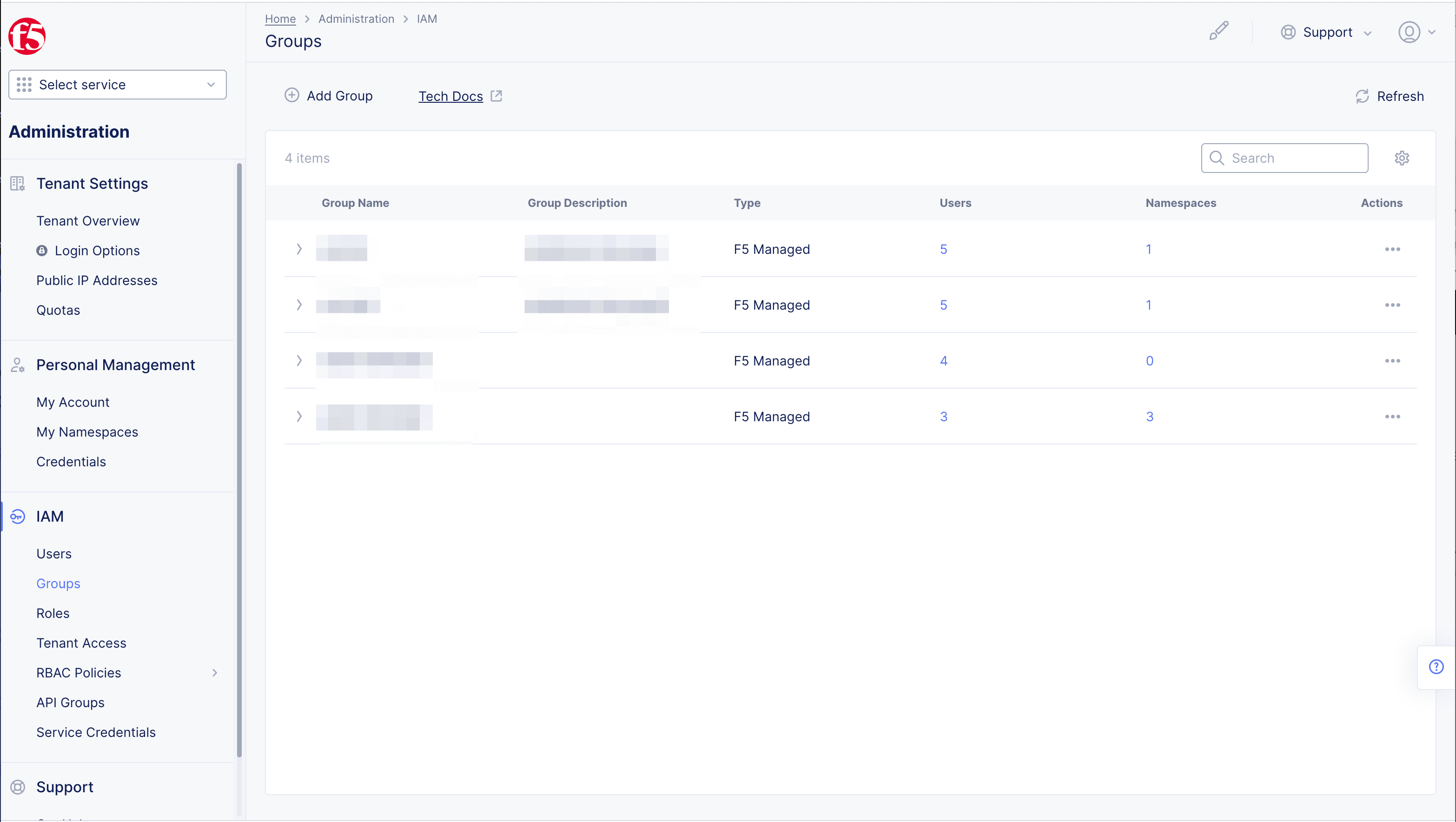Click the F5 logo icon top left
The image size is (1456, 822).
(x=27, y=36)
